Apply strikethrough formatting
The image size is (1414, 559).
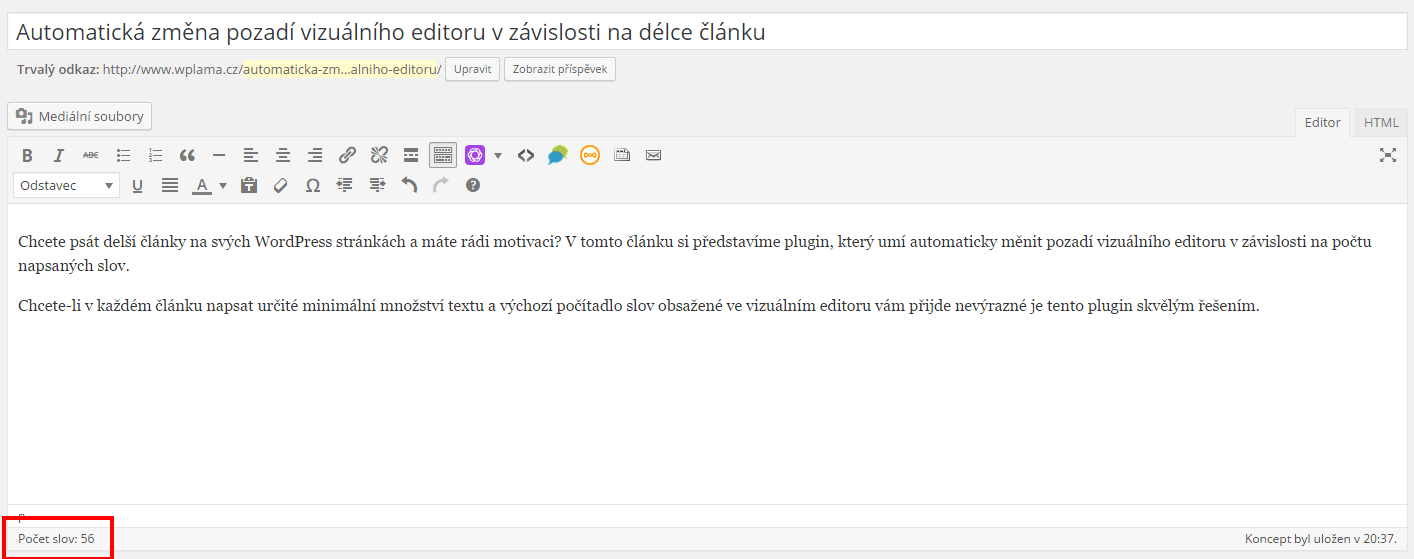tap(91, 155)
